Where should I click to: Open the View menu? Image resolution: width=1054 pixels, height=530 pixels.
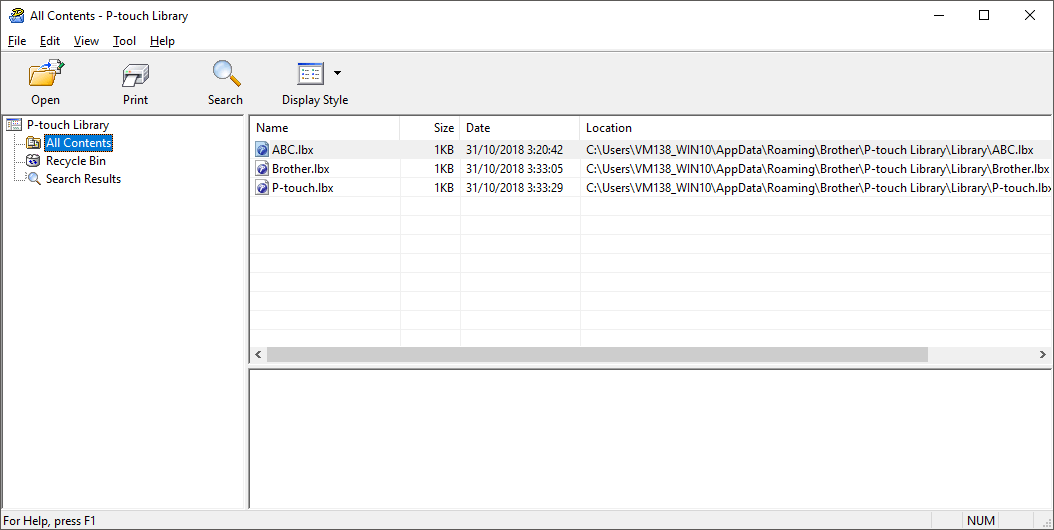coord(86,41)
